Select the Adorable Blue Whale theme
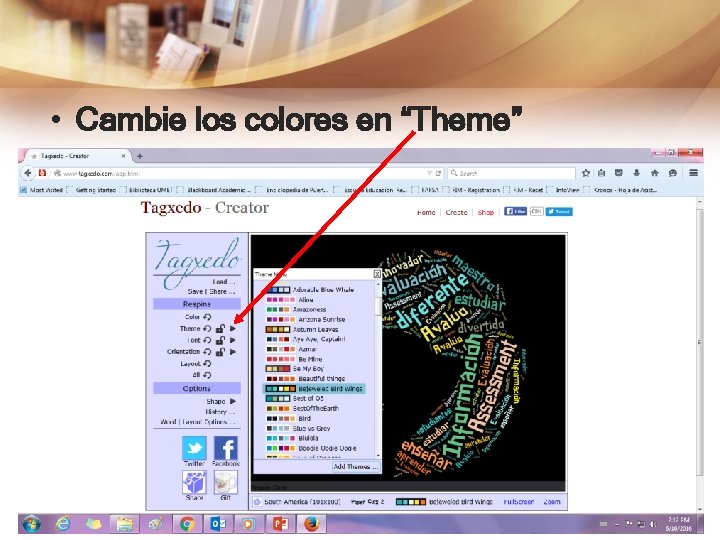This screenshot has width=720, height=540. click(310, 290)
